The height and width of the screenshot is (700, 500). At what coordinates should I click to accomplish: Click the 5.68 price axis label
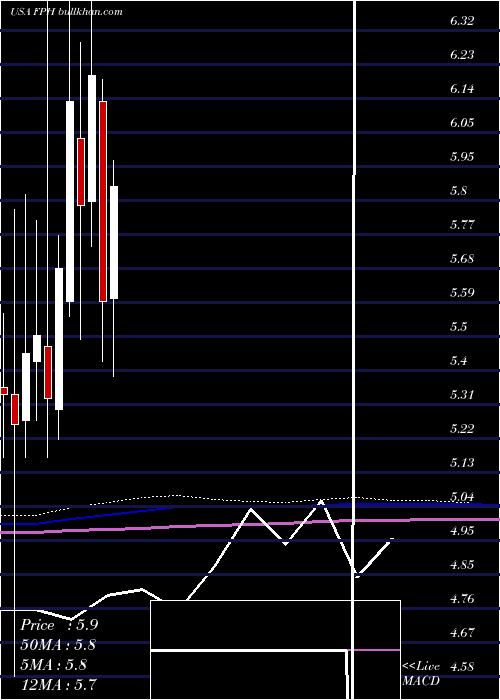pyautogui.click(x=462, y=258)
